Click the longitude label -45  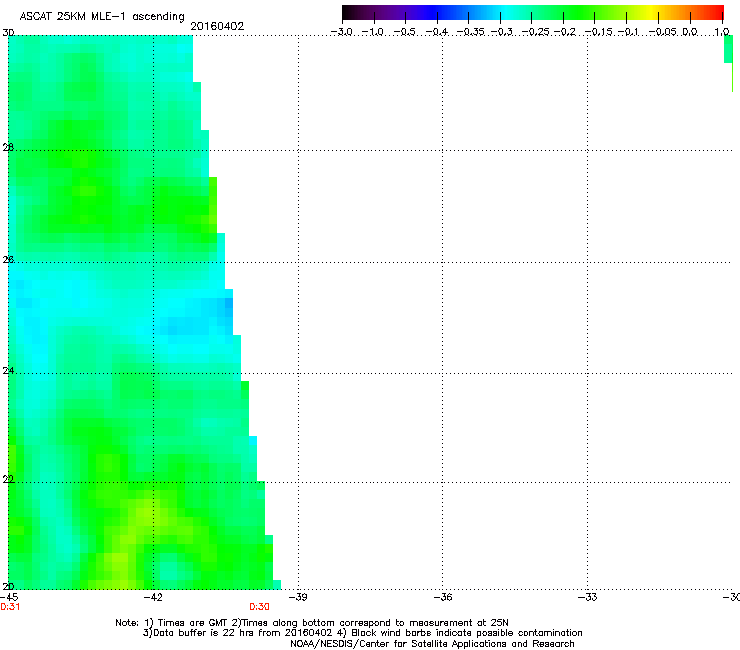point(9,597)
